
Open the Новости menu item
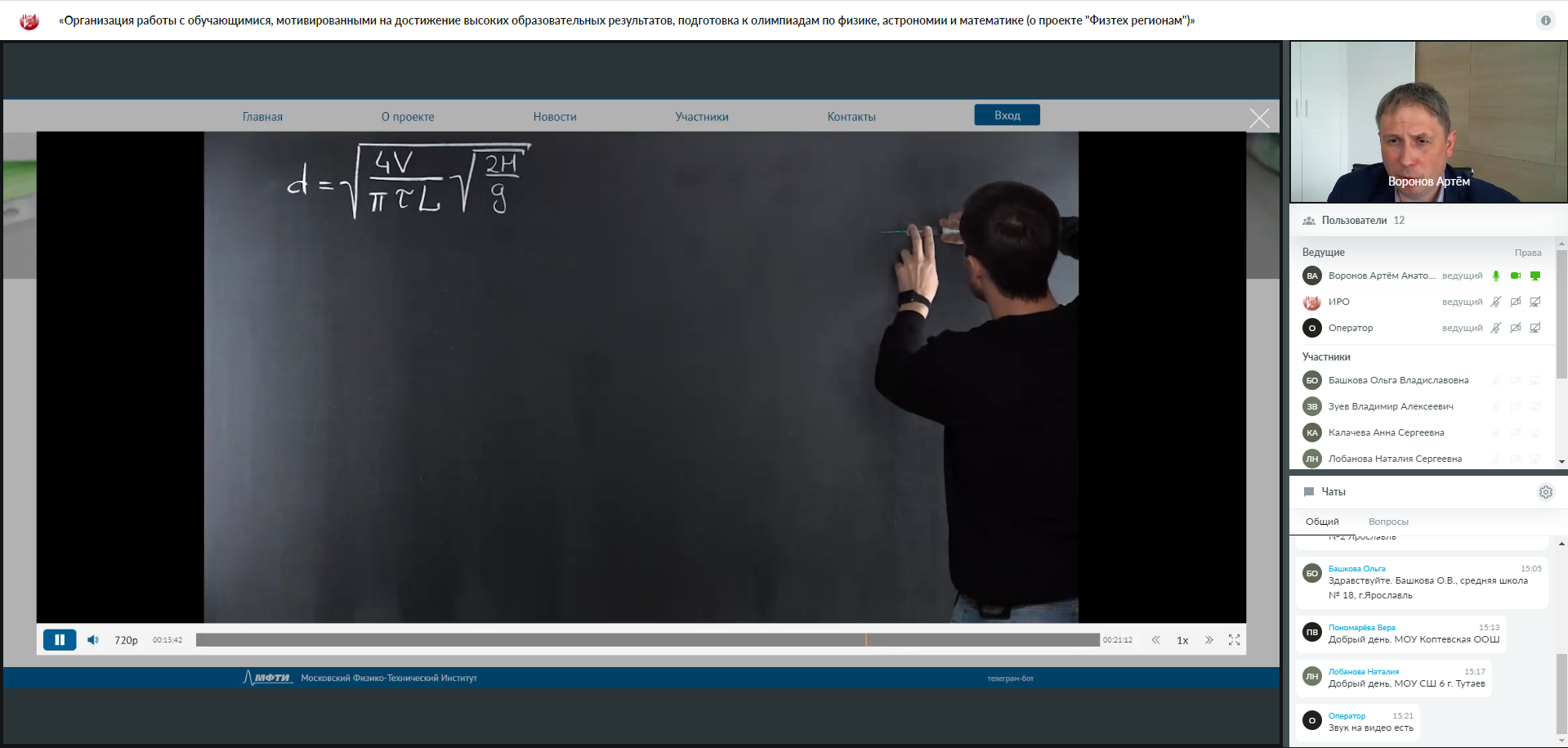555,117
